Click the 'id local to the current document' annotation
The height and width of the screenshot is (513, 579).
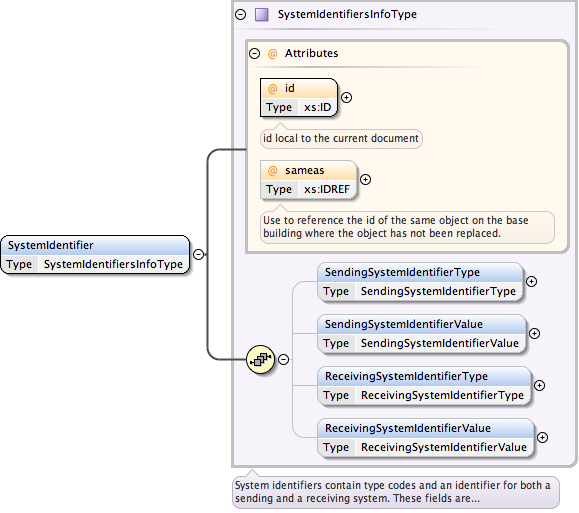(341, 138)
